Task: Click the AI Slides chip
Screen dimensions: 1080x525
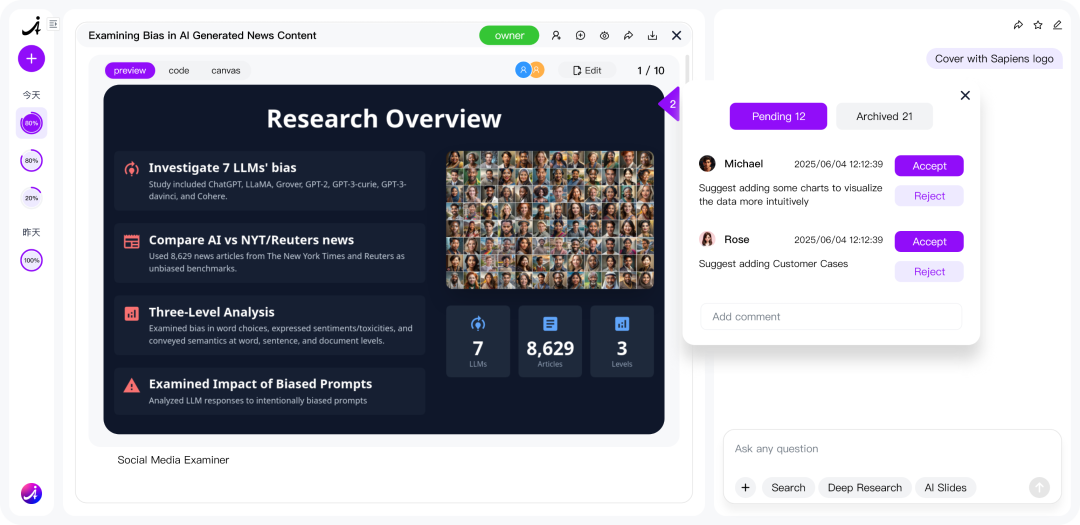Action: [945, 488]
